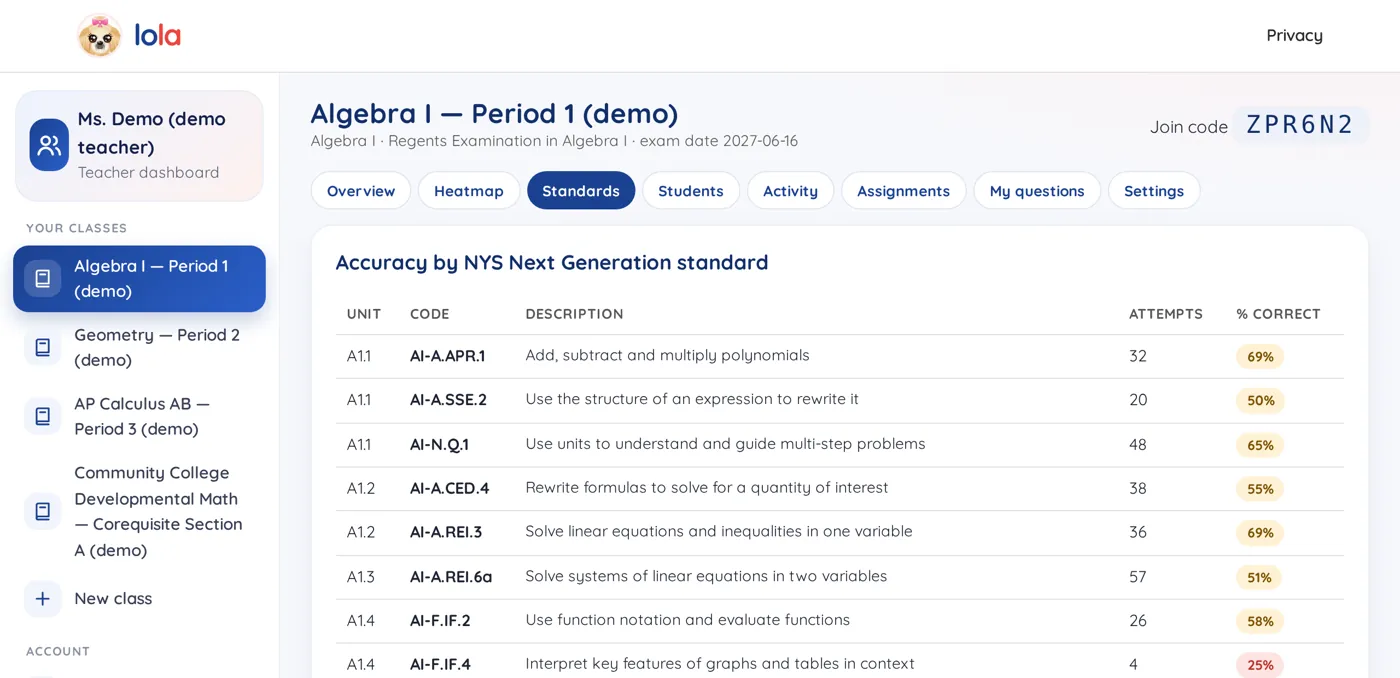Click the Ms. Demo teacher dashboard card

(139, 145)
